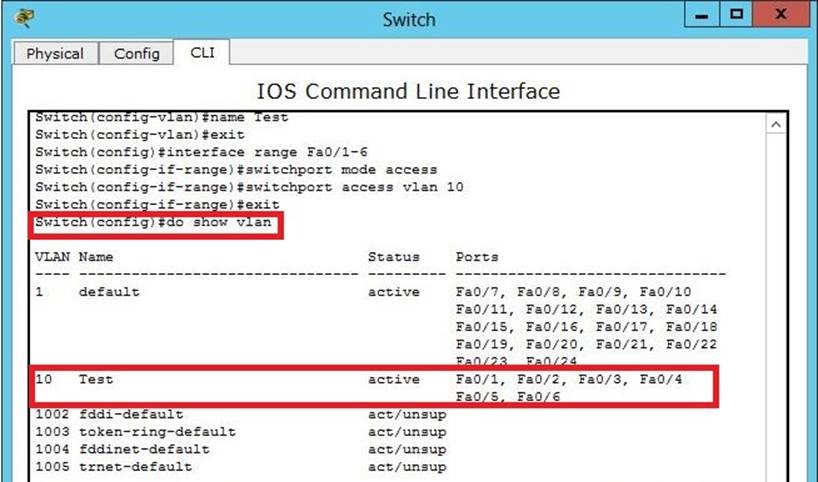The height and width of the screenshot is (482, 818).
Task: Click the 'Test' VLAN 10 name
Action: [96, 379]
